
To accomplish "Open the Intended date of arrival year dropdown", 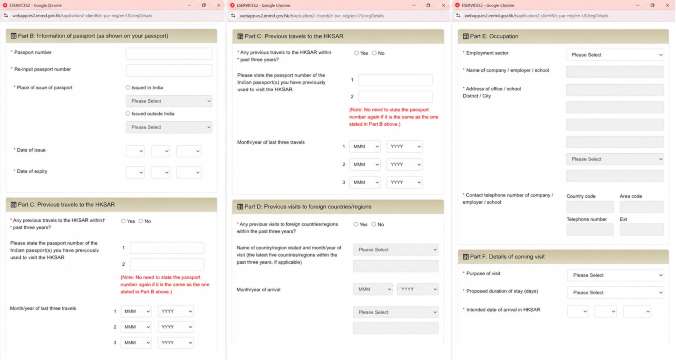I will click(x=637, y=311).
